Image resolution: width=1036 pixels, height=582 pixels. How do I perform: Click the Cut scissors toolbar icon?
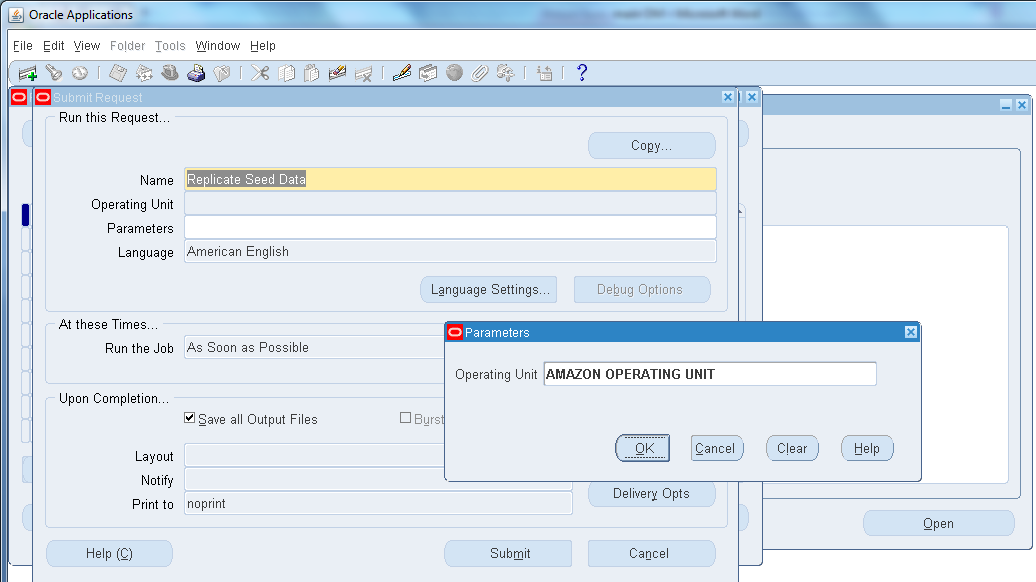[260, 73]
